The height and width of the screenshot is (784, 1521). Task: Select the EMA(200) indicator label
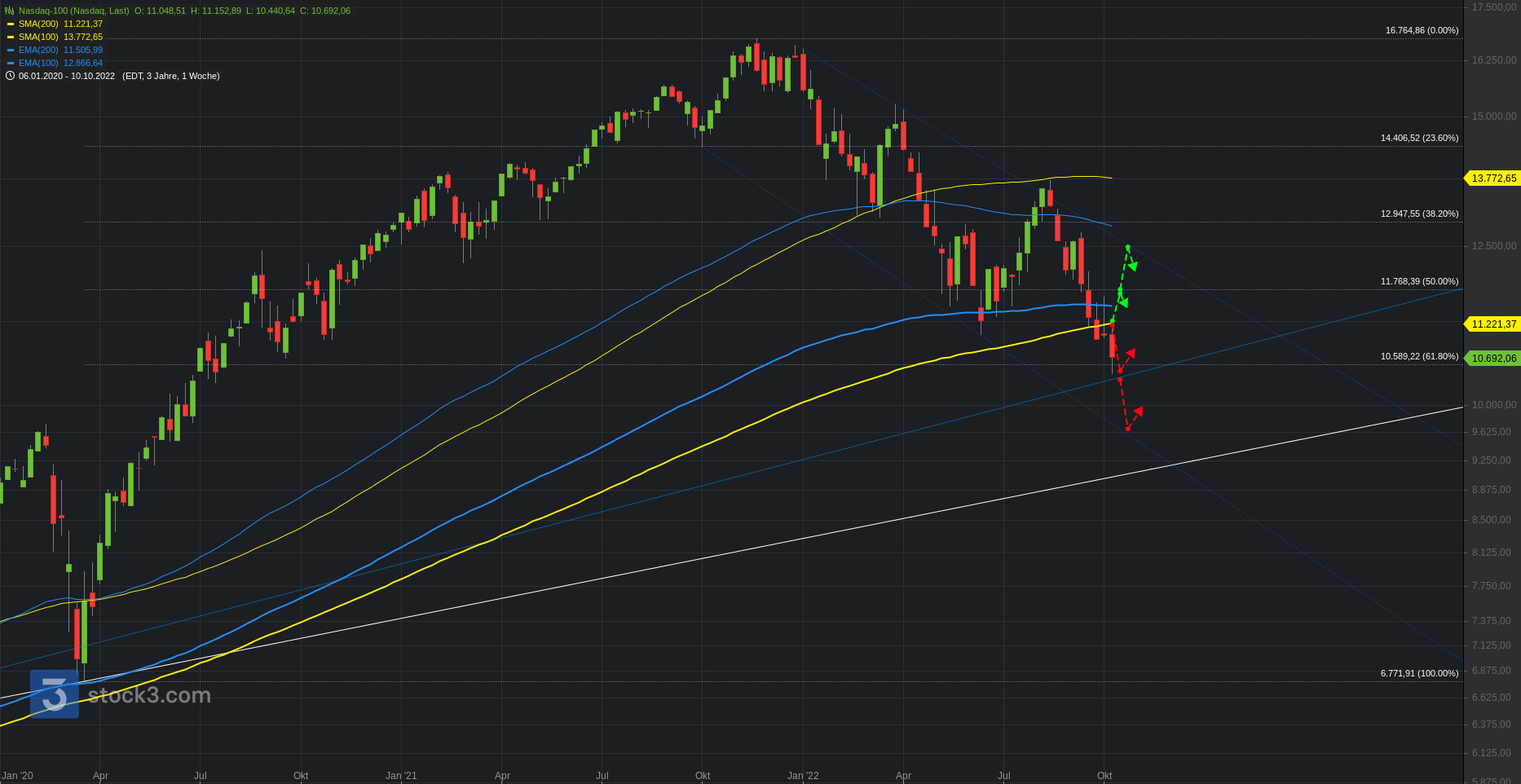click(x=38, y=50)
